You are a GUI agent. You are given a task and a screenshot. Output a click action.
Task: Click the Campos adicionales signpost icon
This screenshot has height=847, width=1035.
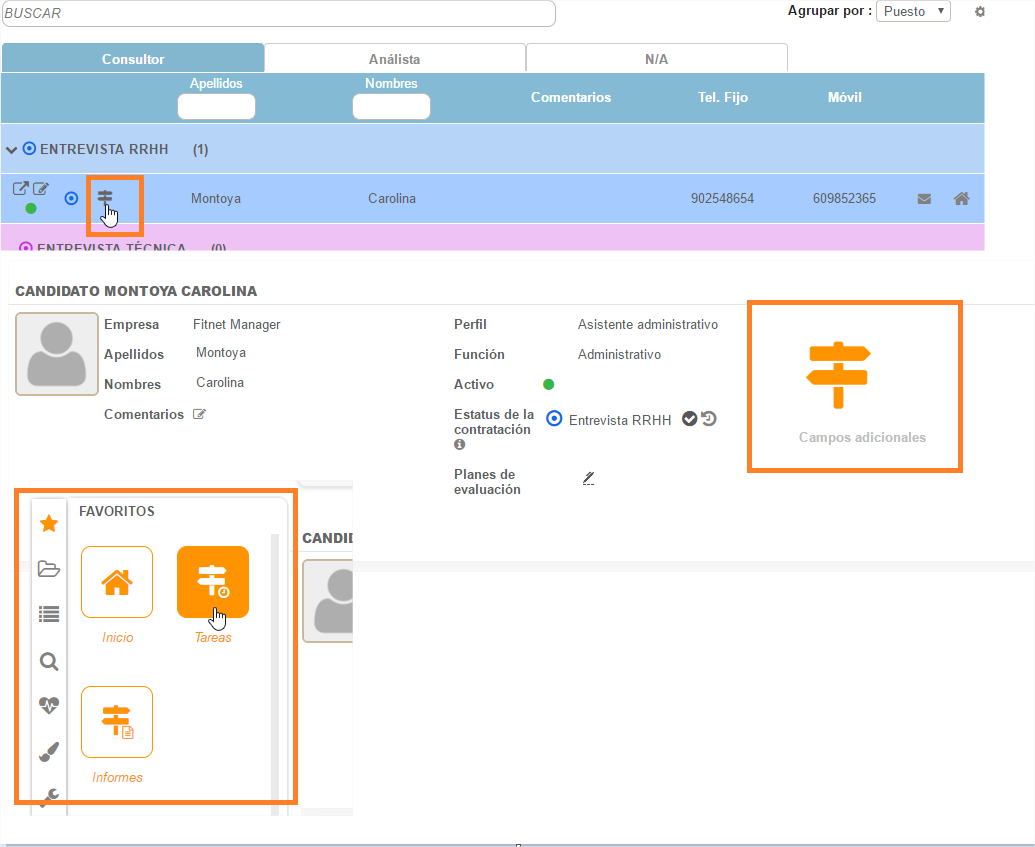point(838,374)
